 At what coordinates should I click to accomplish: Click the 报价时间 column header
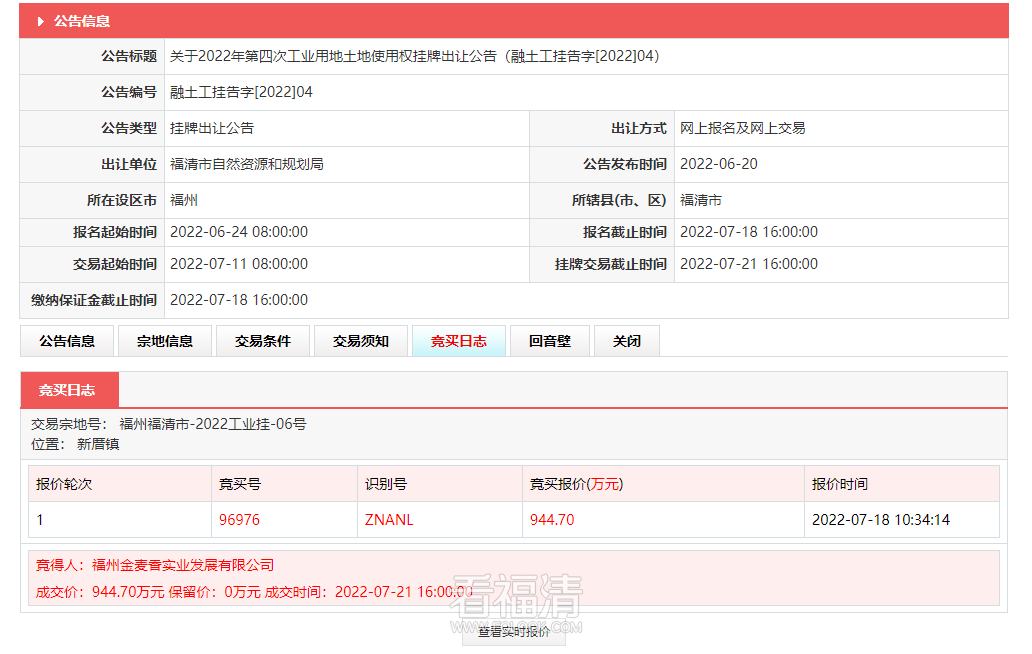pos(839,484)
